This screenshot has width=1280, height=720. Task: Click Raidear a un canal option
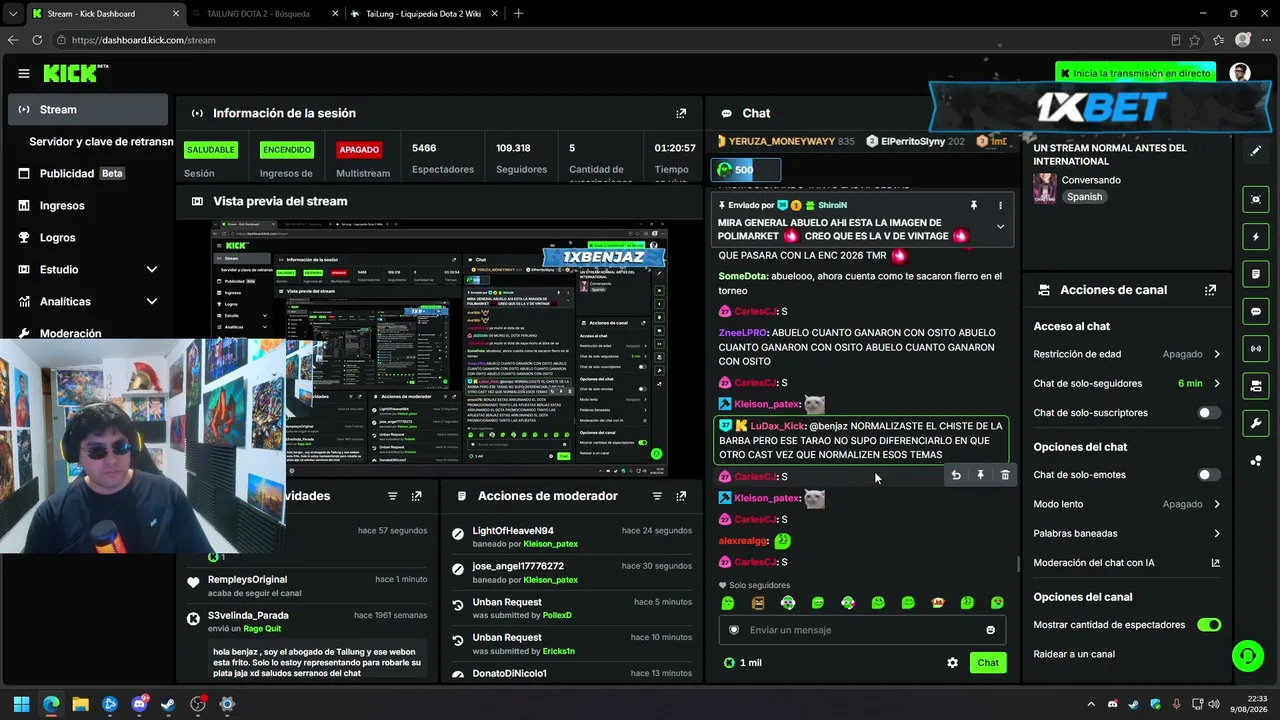pos(1074,654)
